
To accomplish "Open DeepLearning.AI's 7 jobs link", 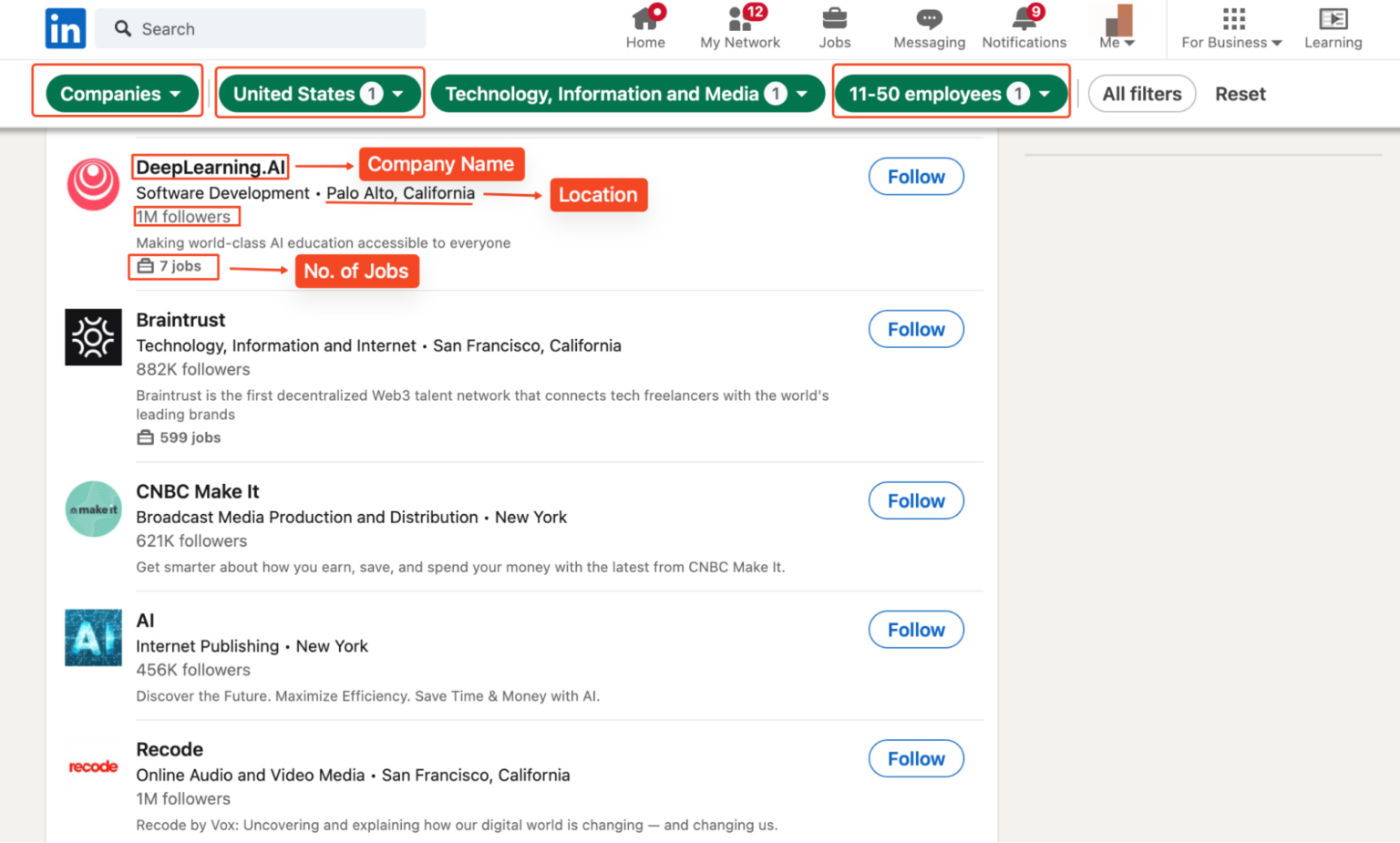I will click(170, 266).
